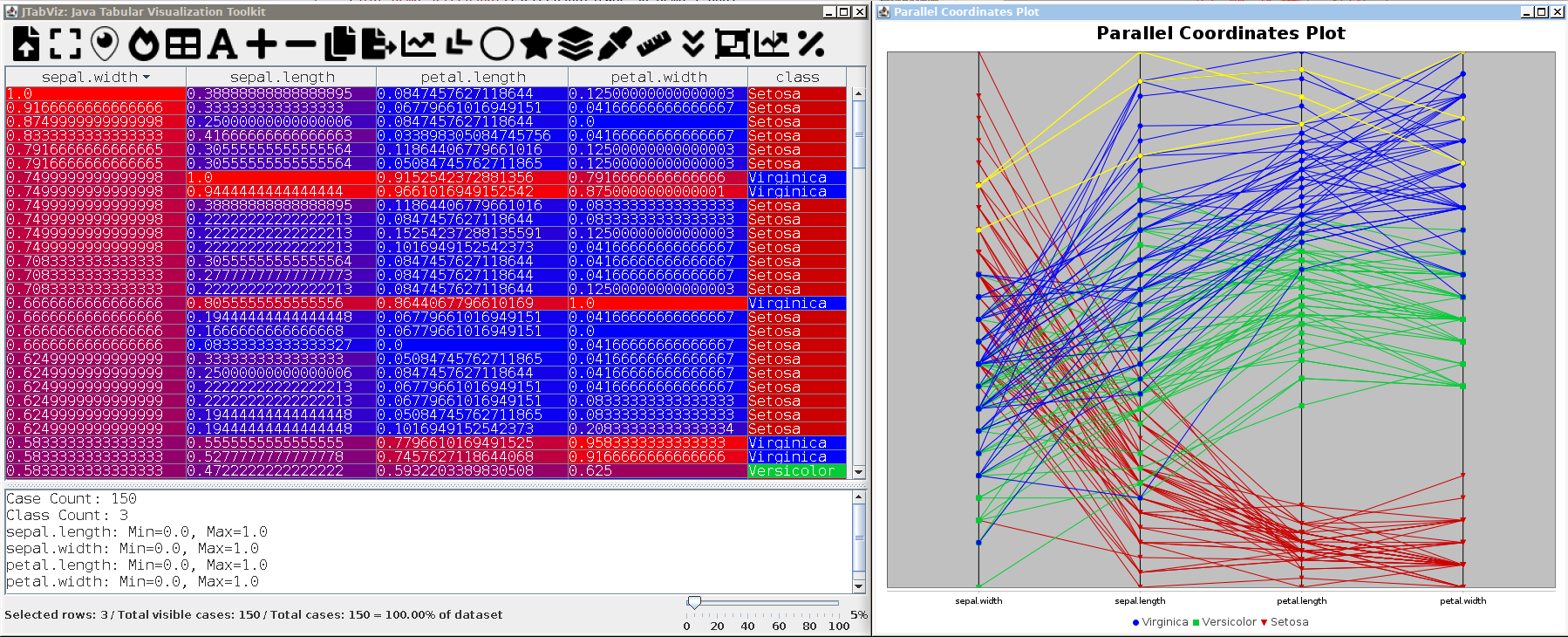Click the class column header
1568x637 pixels.
(797, 77)
